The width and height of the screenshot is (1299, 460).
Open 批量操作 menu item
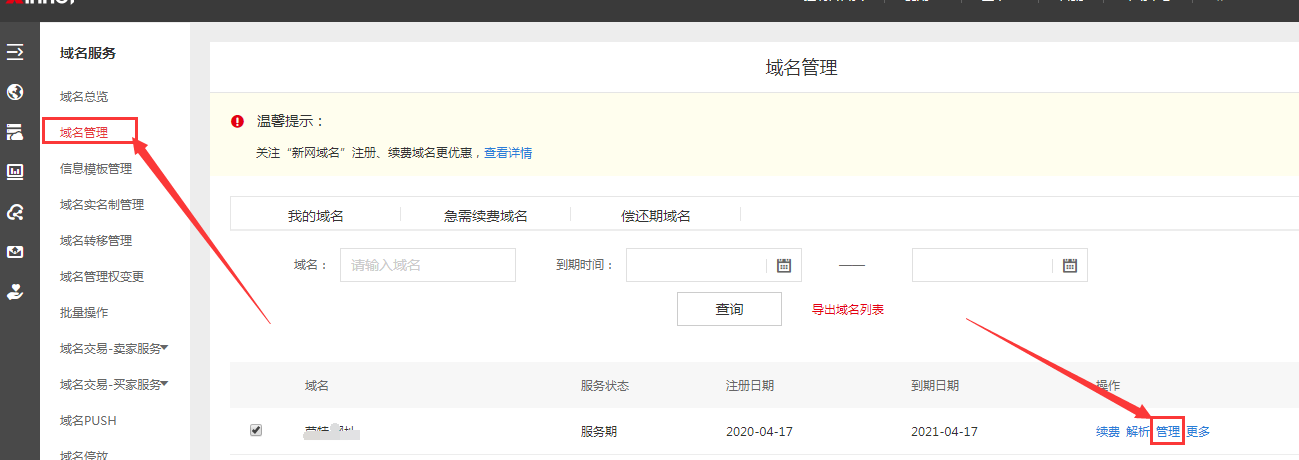pos(84,312)
